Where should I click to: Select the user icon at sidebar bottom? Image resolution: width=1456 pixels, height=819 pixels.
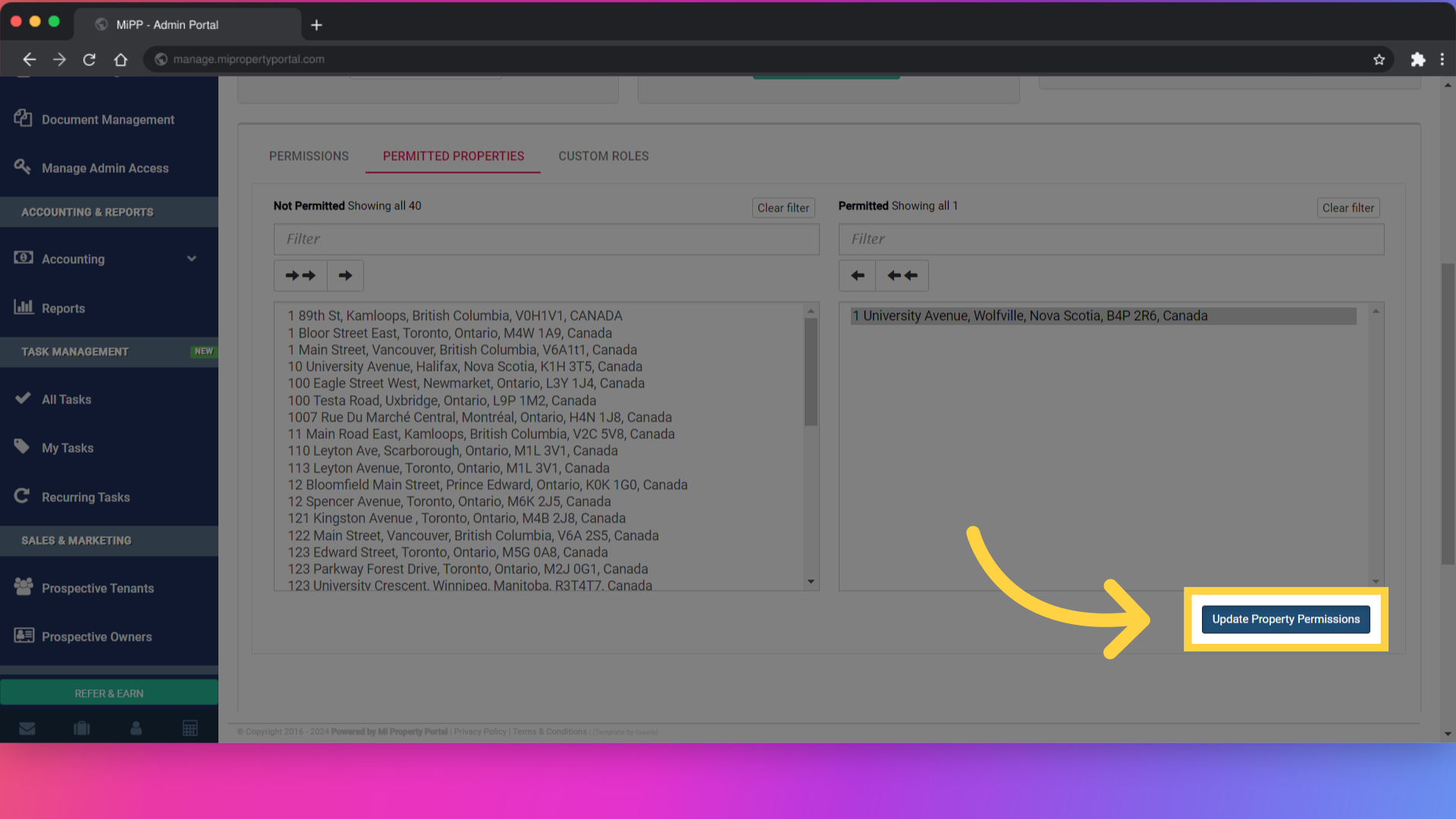pos(136,727)
